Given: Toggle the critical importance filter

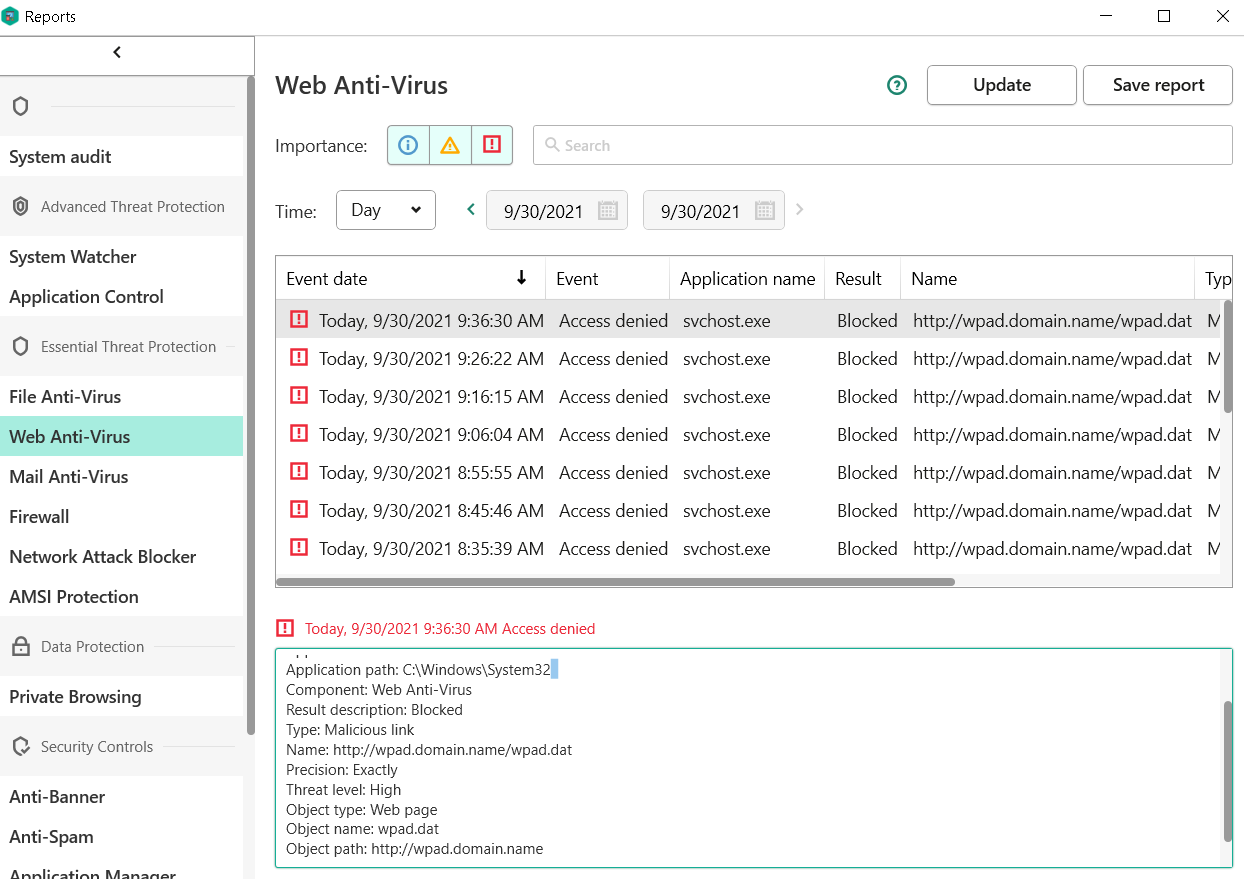Looking at the screenshot, I should coord(491,145).
